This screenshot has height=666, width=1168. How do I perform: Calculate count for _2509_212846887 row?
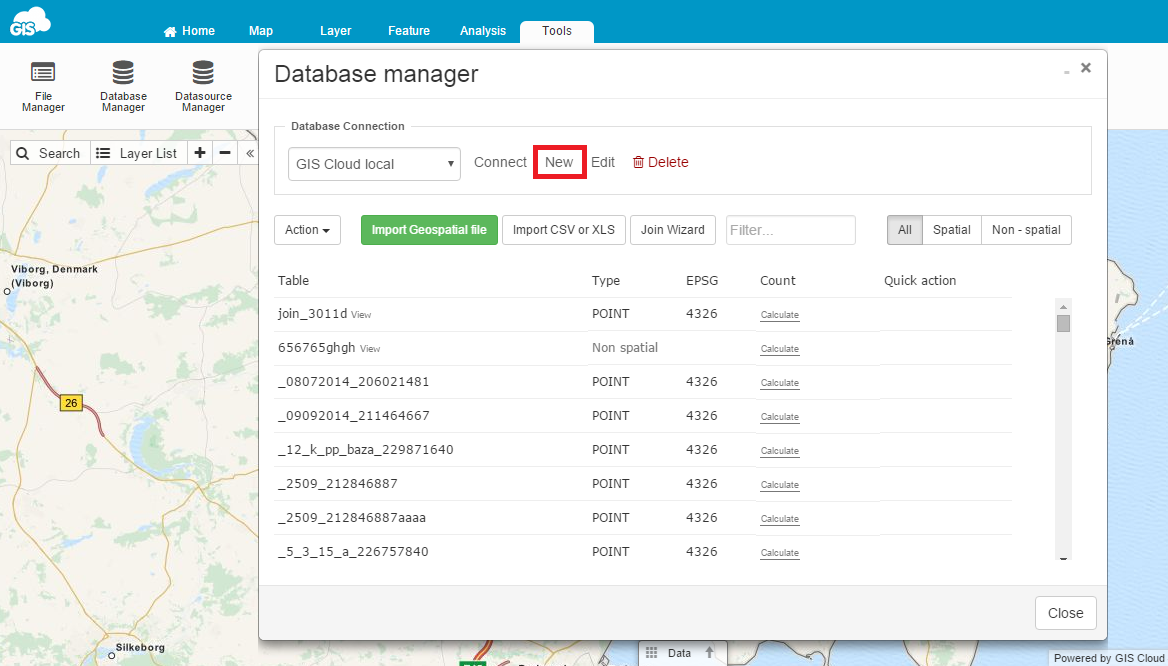point(780,485)
